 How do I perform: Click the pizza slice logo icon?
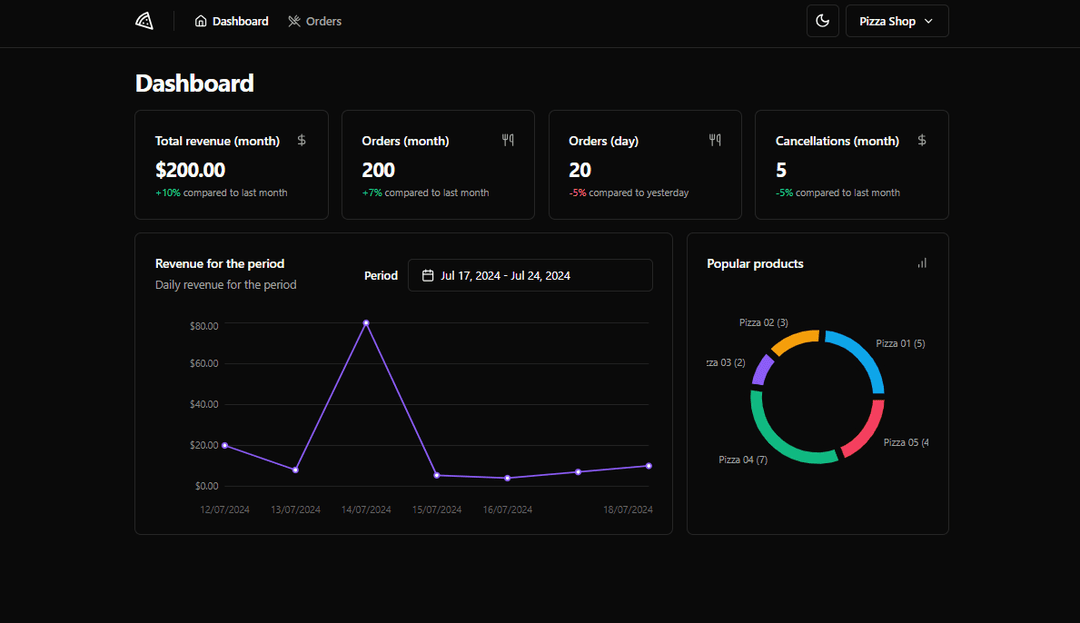point(144,21)
